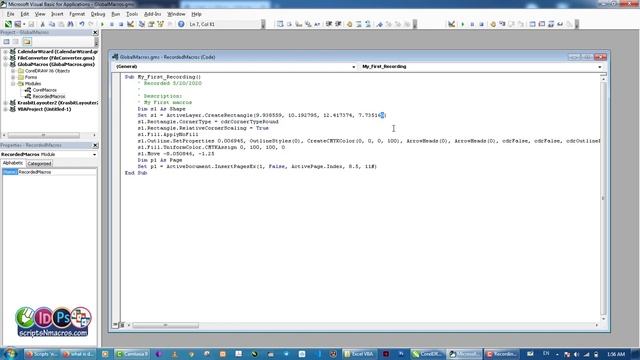640x360 pixels.
Task: Click Toggle Folders icon in Project panel
Action: pos(27,42)
